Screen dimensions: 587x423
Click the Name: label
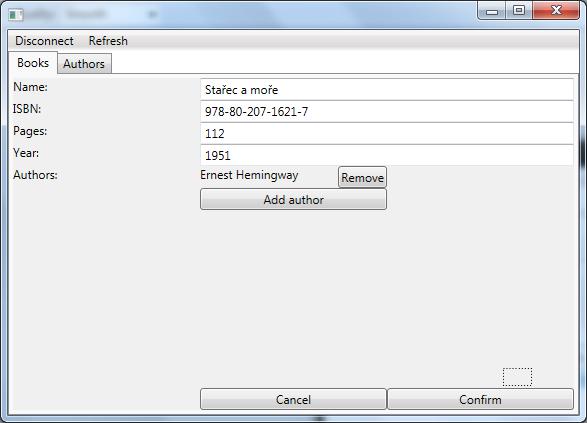pyautogui.click(x=30, y=87)
